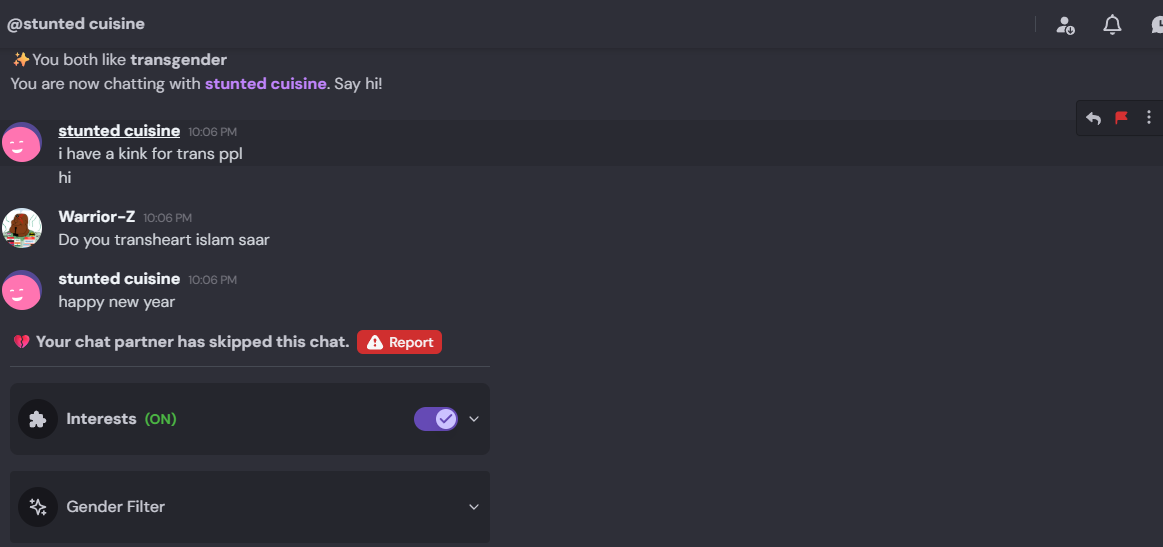This screenshot has height=547, width=1163.
Task: Open chat history icon at top right
Action: coord(1157,25)
